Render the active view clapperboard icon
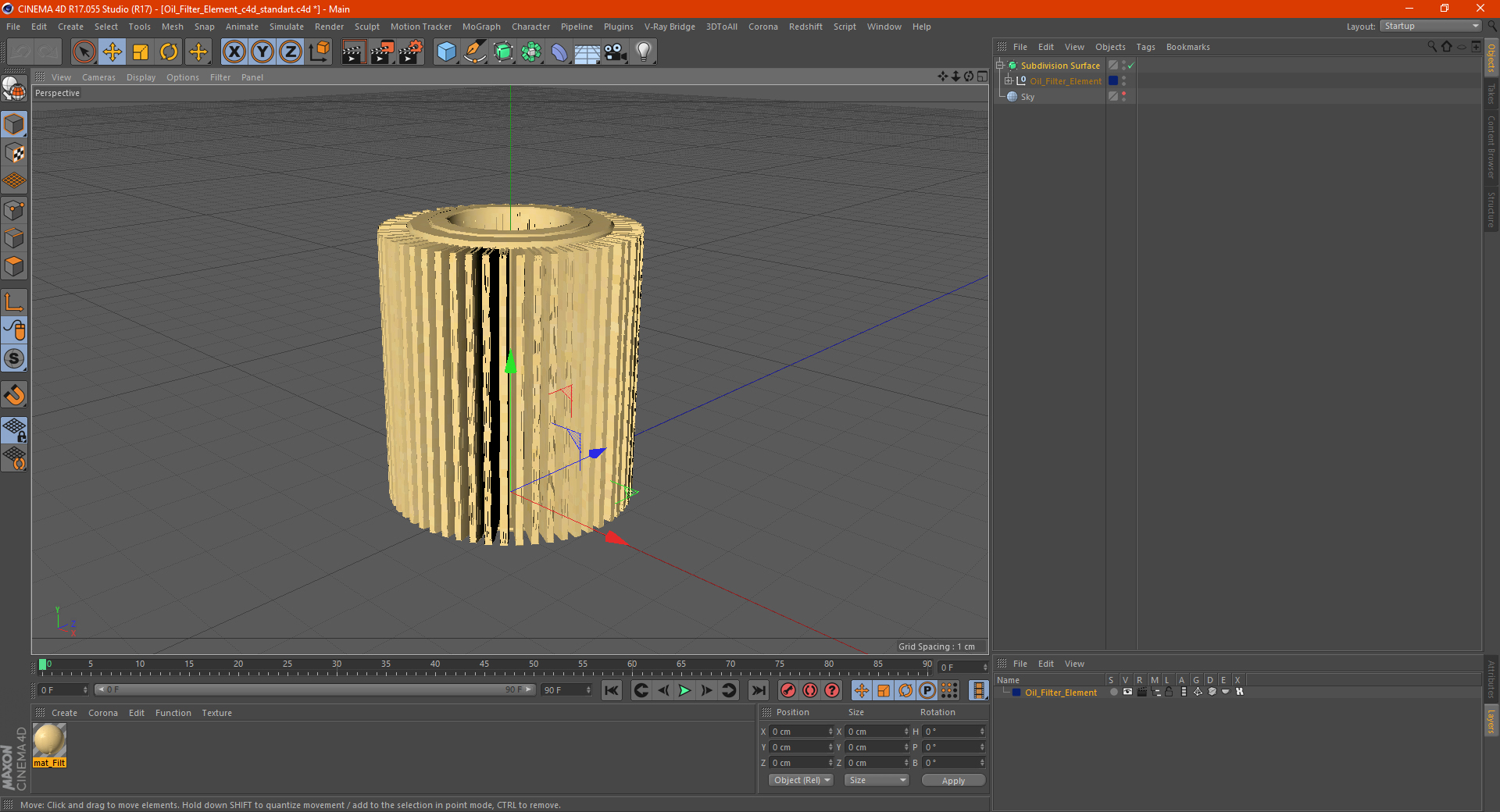The height and width of the screenshot is (812, 1500). 353,52
